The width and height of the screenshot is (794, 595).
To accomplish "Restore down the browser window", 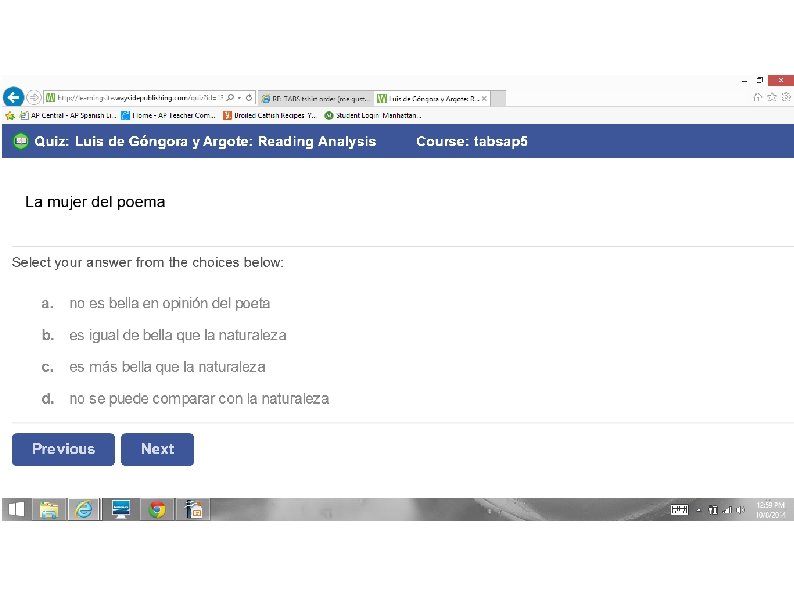I will point(760,80).
